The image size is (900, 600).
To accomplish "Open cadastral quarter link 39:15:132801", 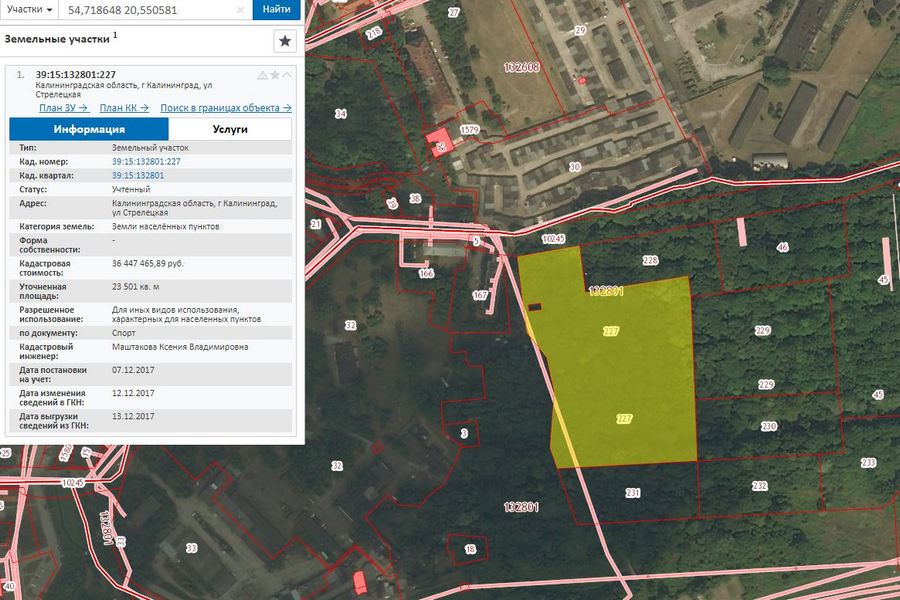I will pyautogui.click(x=138, y=175).
